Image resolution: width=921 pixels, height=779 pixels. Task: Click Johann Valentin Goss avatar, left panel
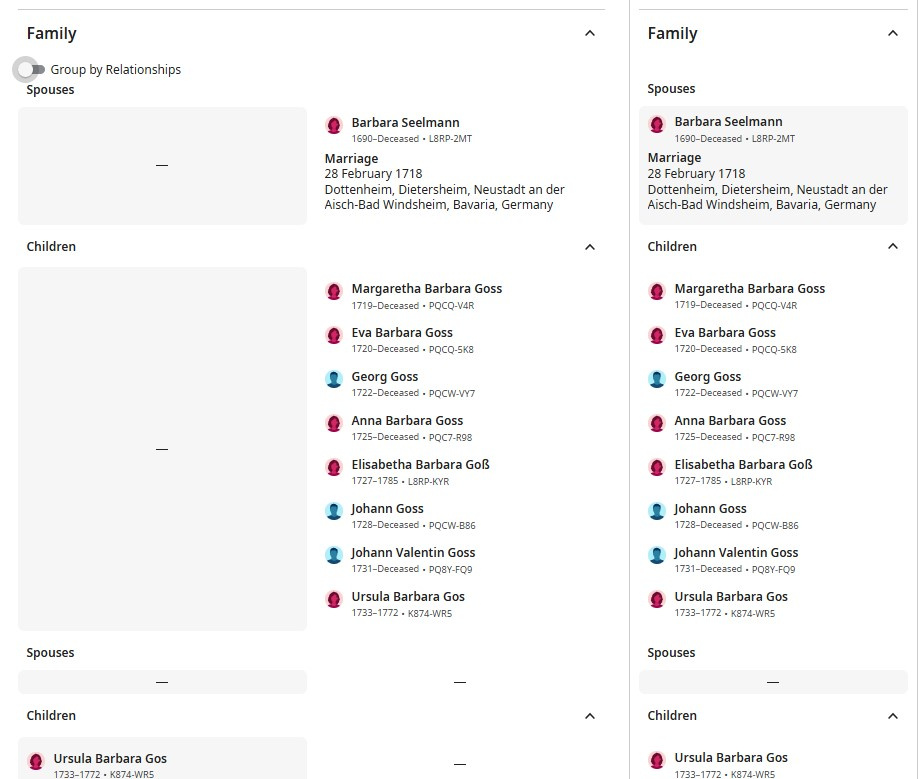[334, 555]
